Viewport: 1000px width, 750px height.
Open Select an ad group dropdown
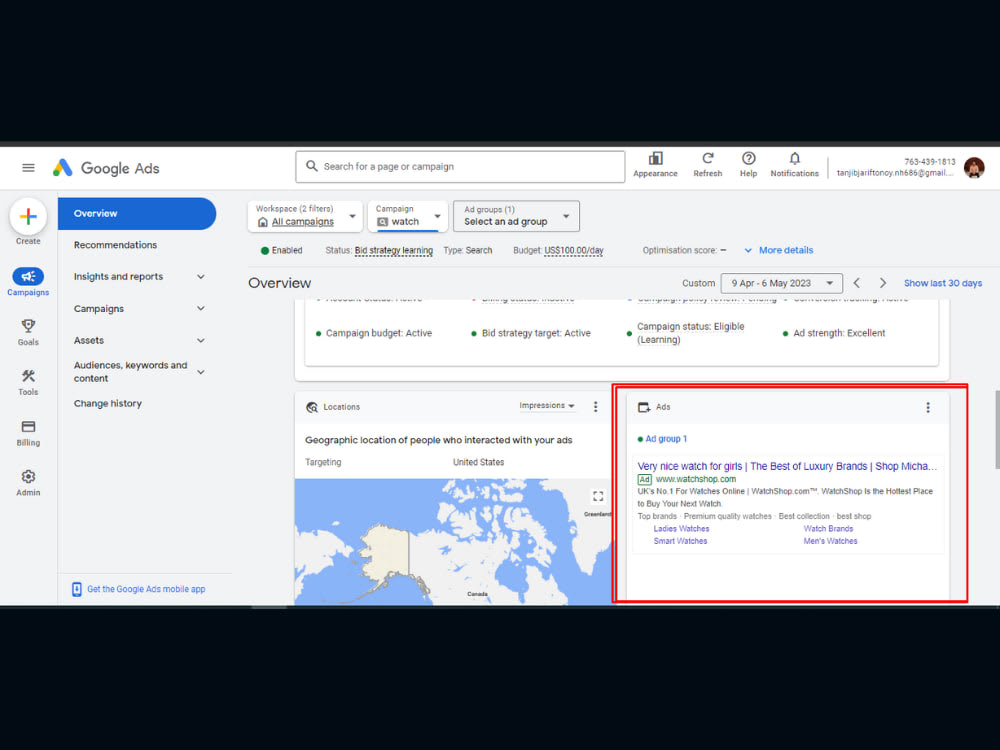[x=516, y=216]
